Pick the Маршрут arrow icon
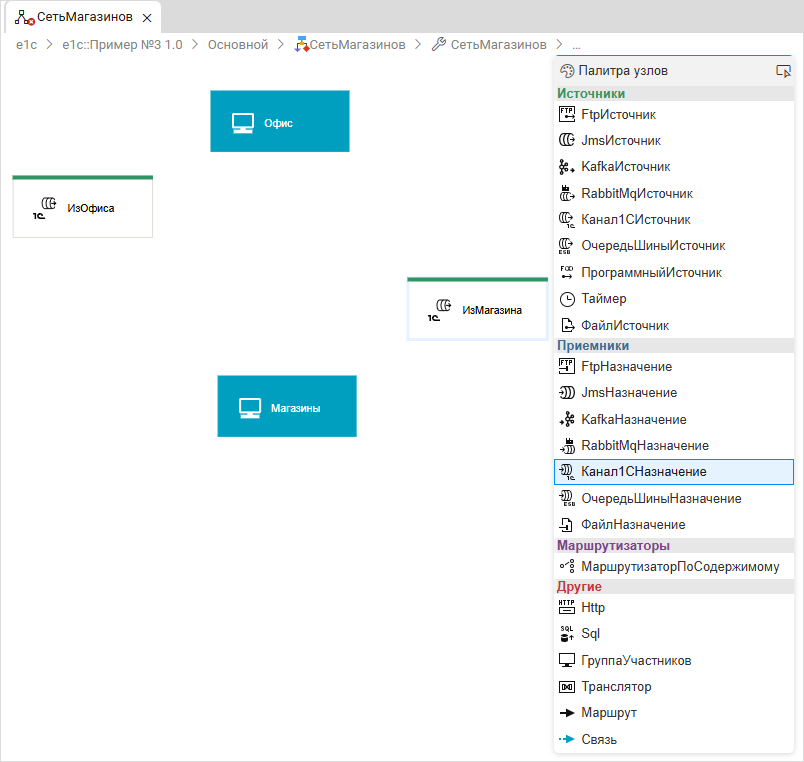The width and height of the screenshot is (804, 762). (x=567, y=713)
